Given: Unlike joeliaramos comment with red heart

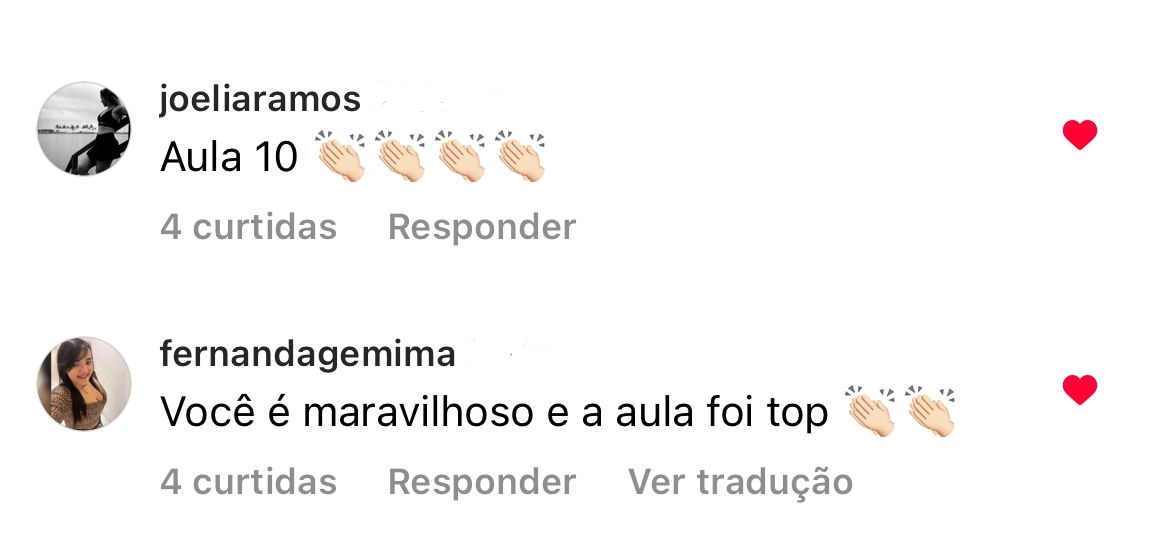Looking at the screenshot, I should click(x=1080, y=135).
